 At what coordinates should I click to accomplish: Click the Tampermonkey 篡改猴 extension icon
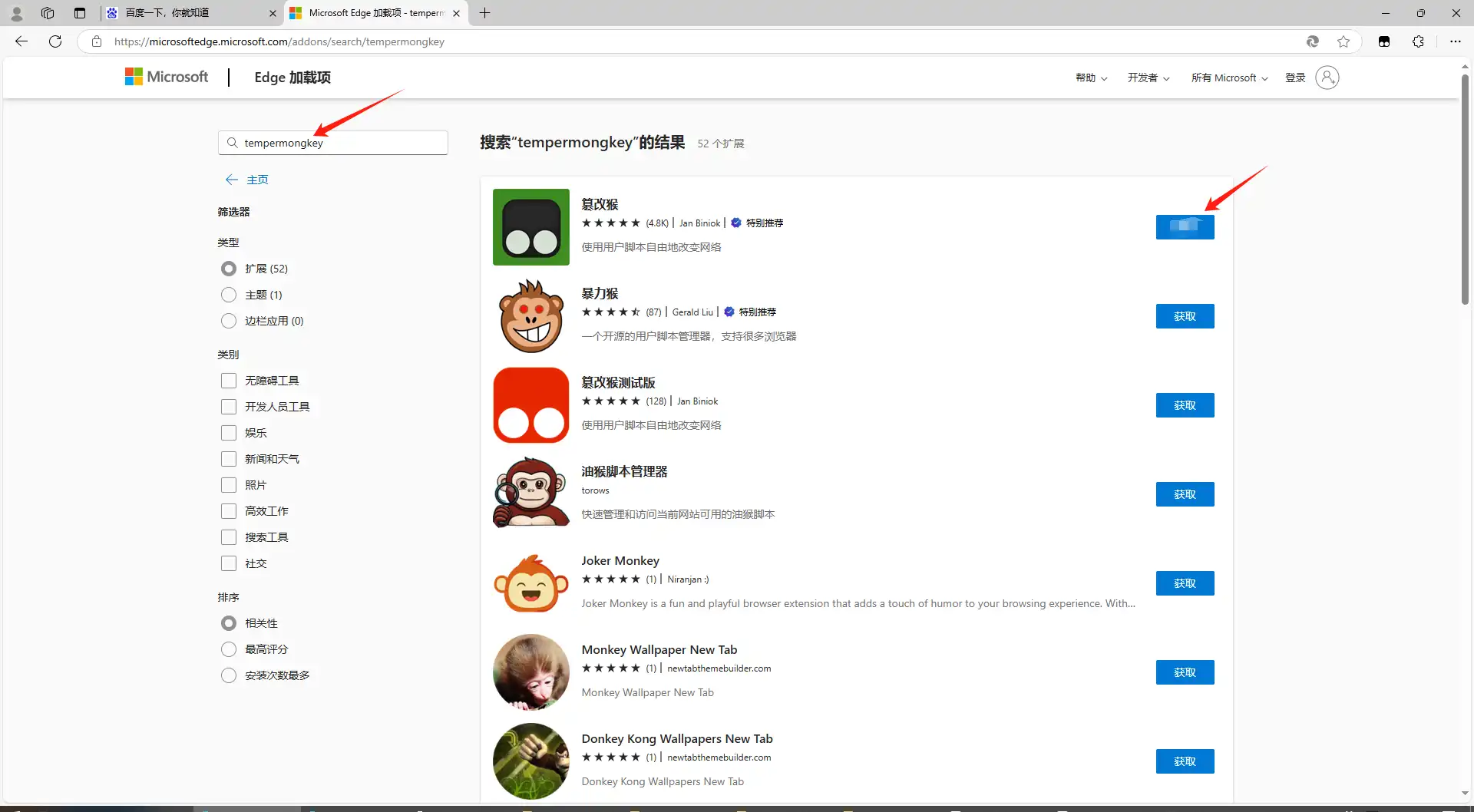pos(530,227)
